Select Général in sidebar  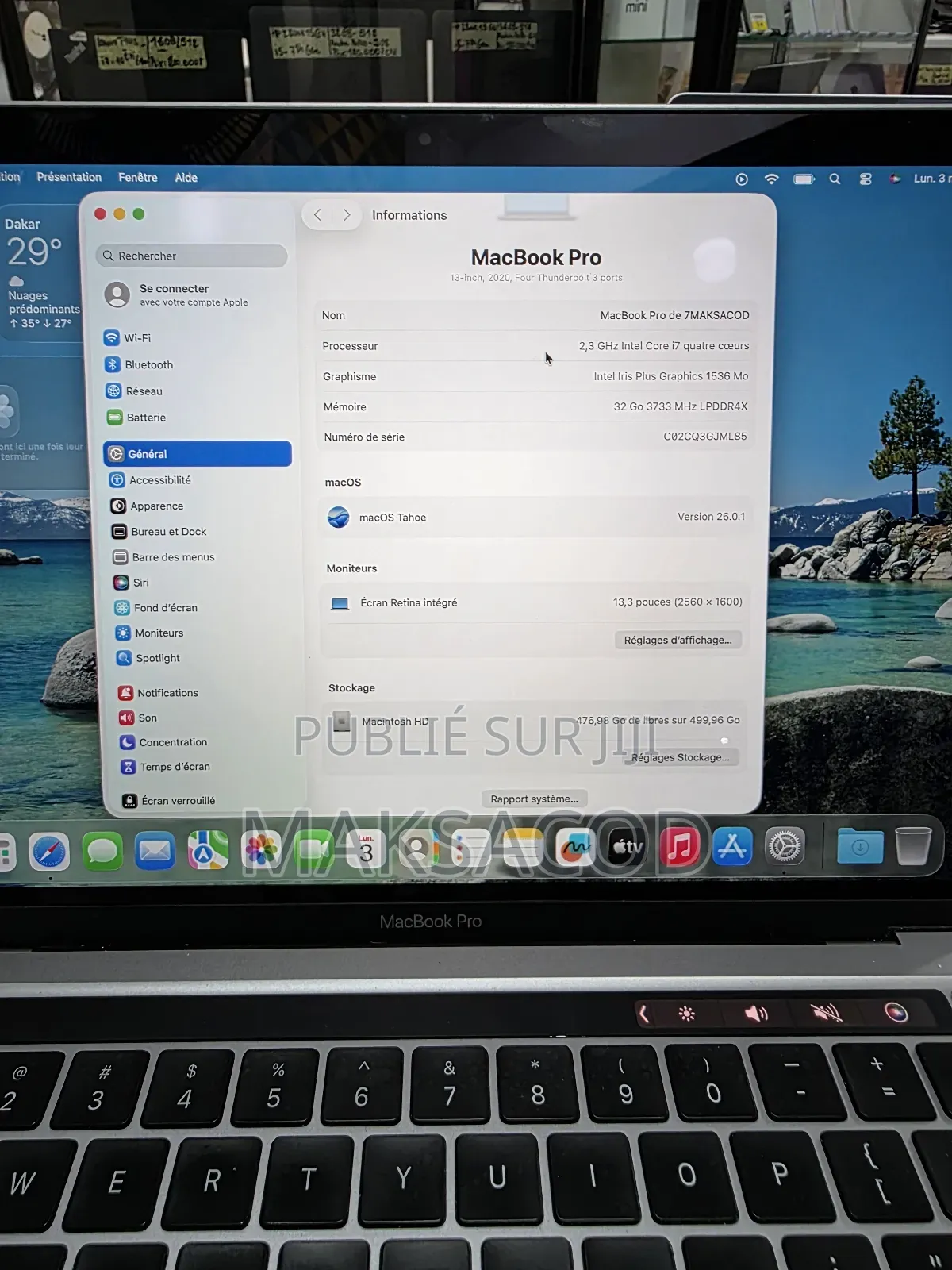pyautogui.click(x=198, y=453)
